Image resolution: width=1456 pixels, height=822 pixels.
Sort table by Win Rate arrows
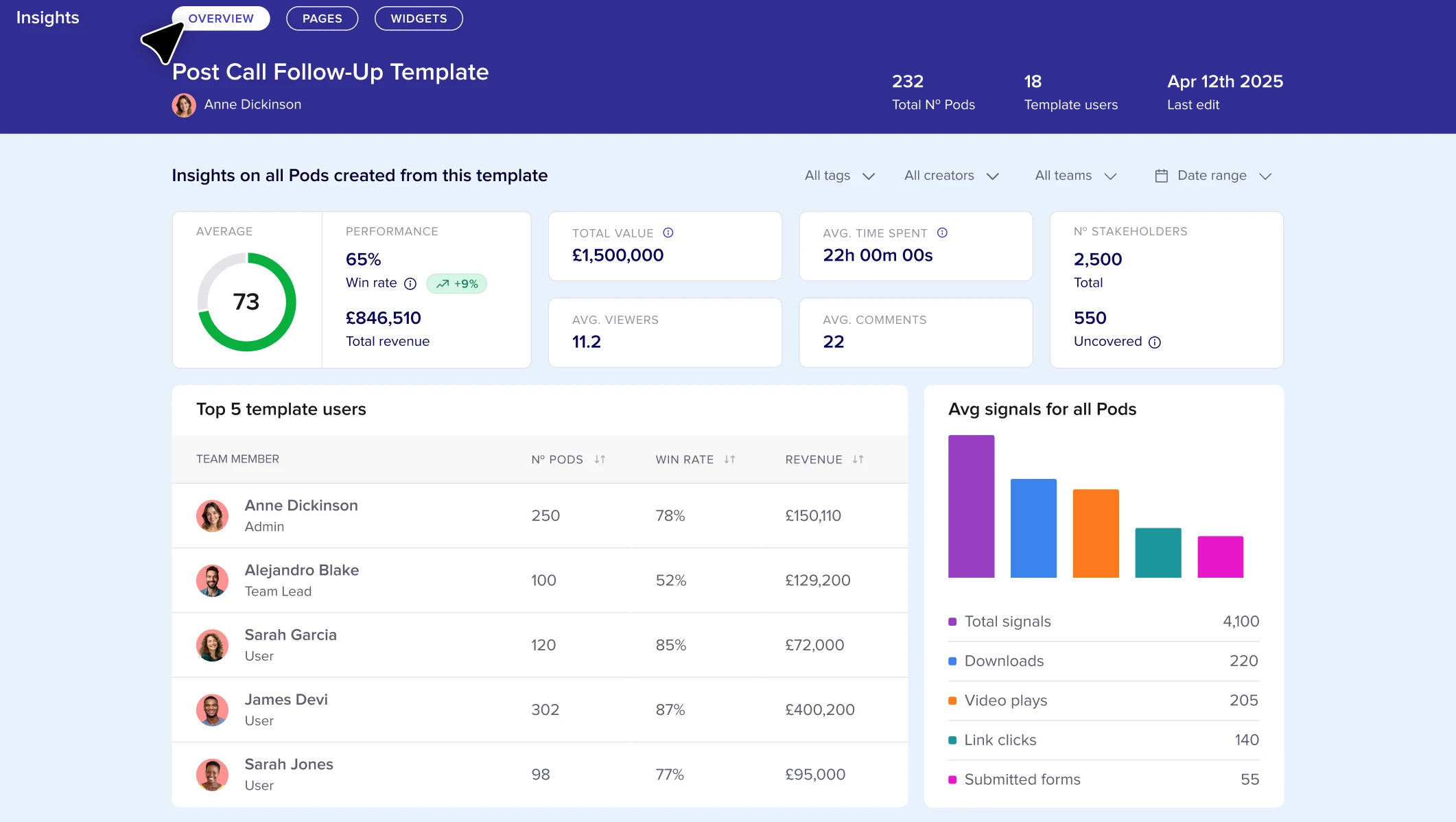pyautogui.click(x=729, y=460)
